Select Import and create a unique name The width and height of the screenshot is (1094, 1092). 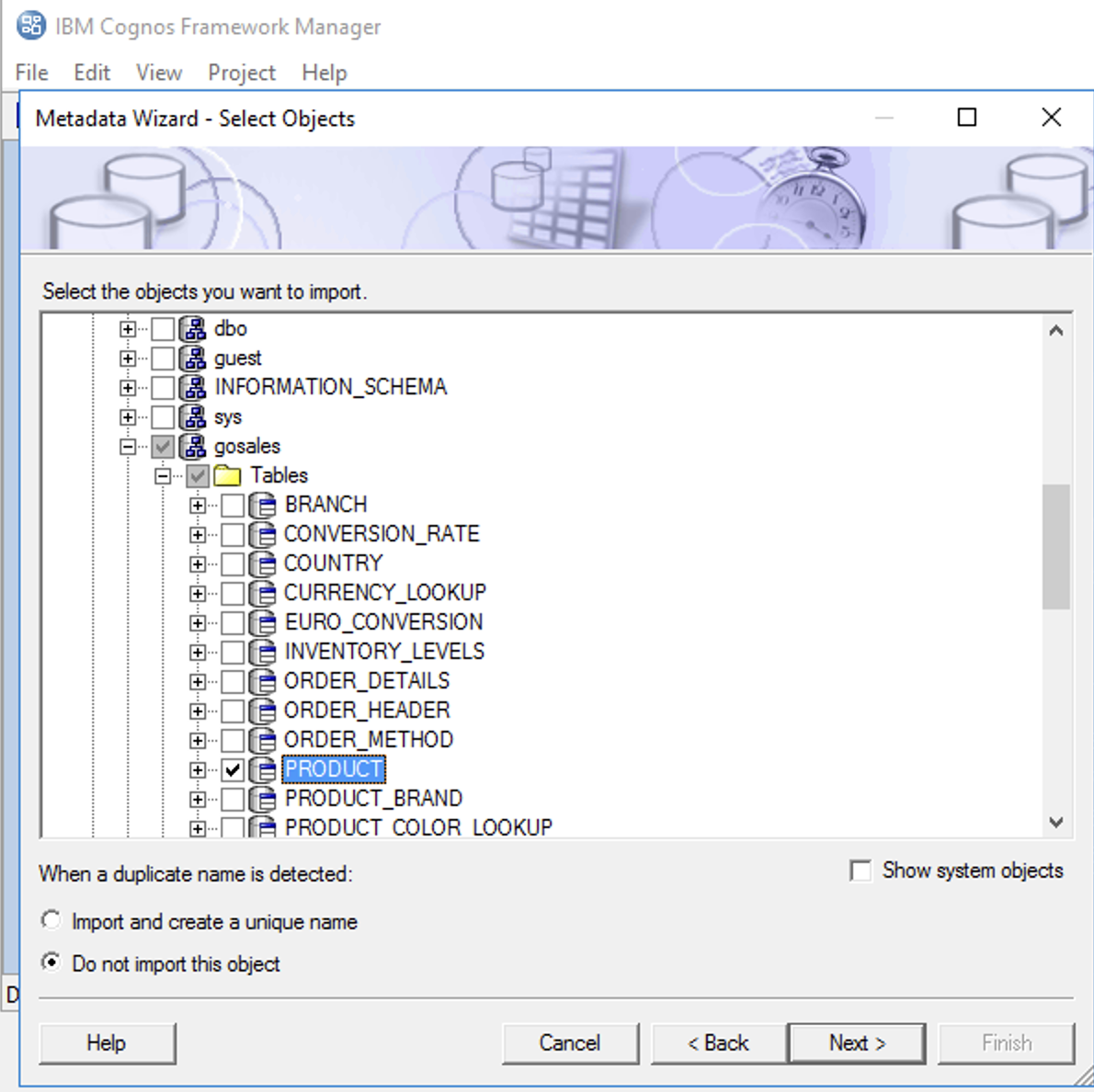click(51, 919)
